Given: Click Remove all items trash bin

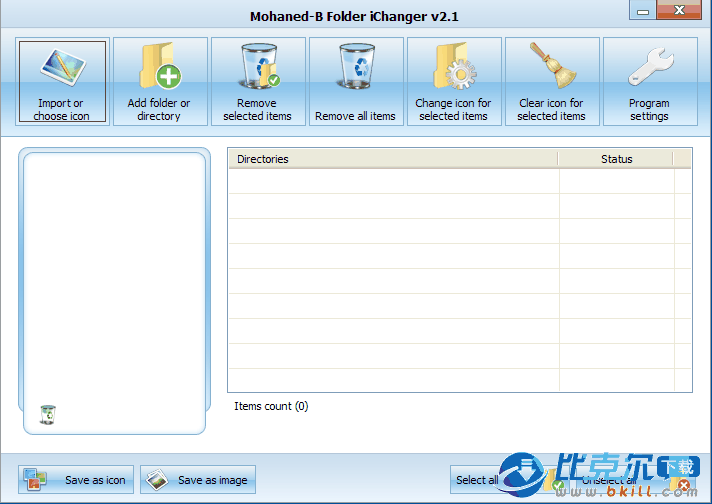Looking at the screenshot, I should pyautogui.click(x=356, y=82).
